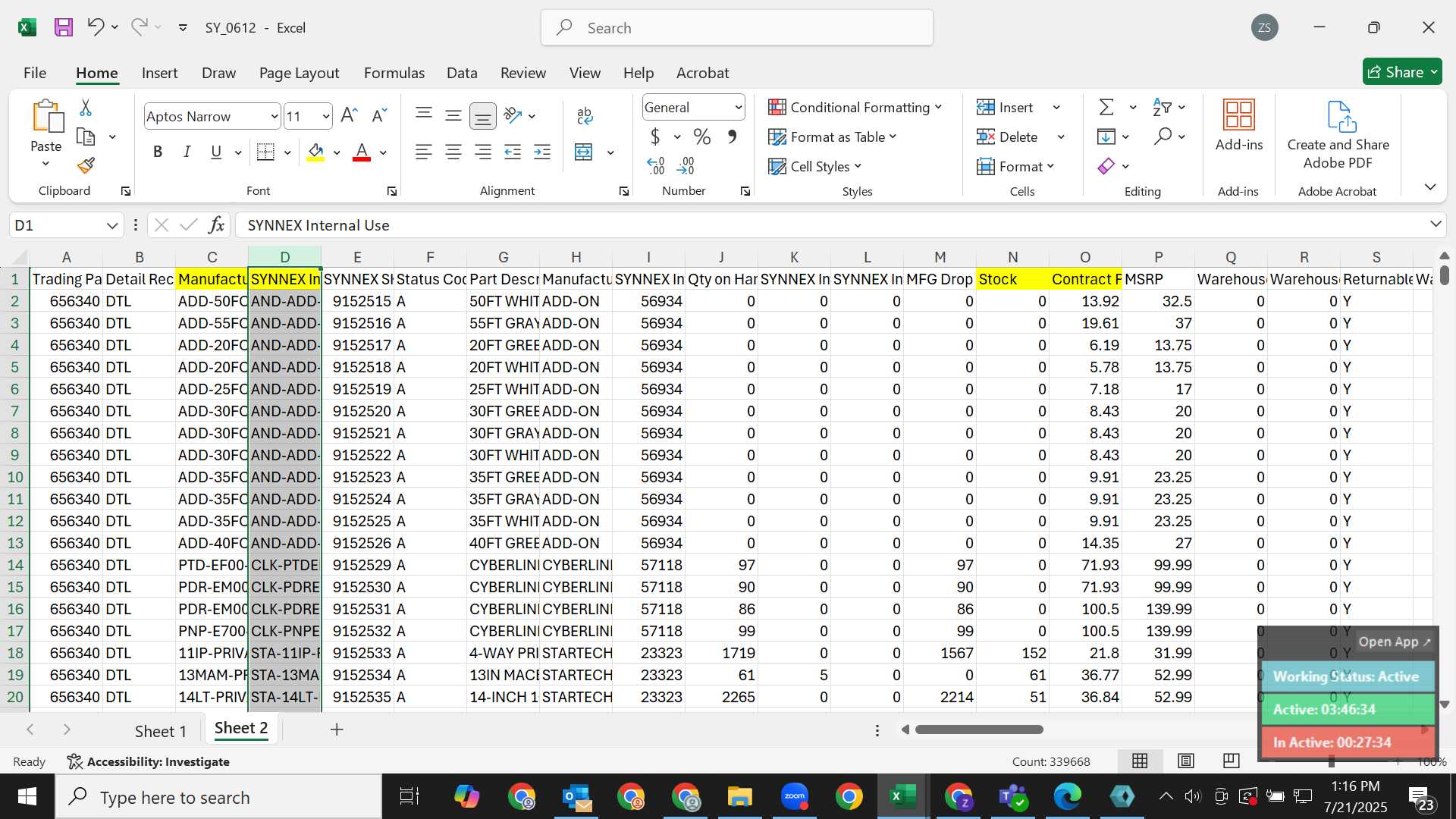1456x819 pixels.
Task: Click the Undo arrow icon
Action: tap(96, 27)
